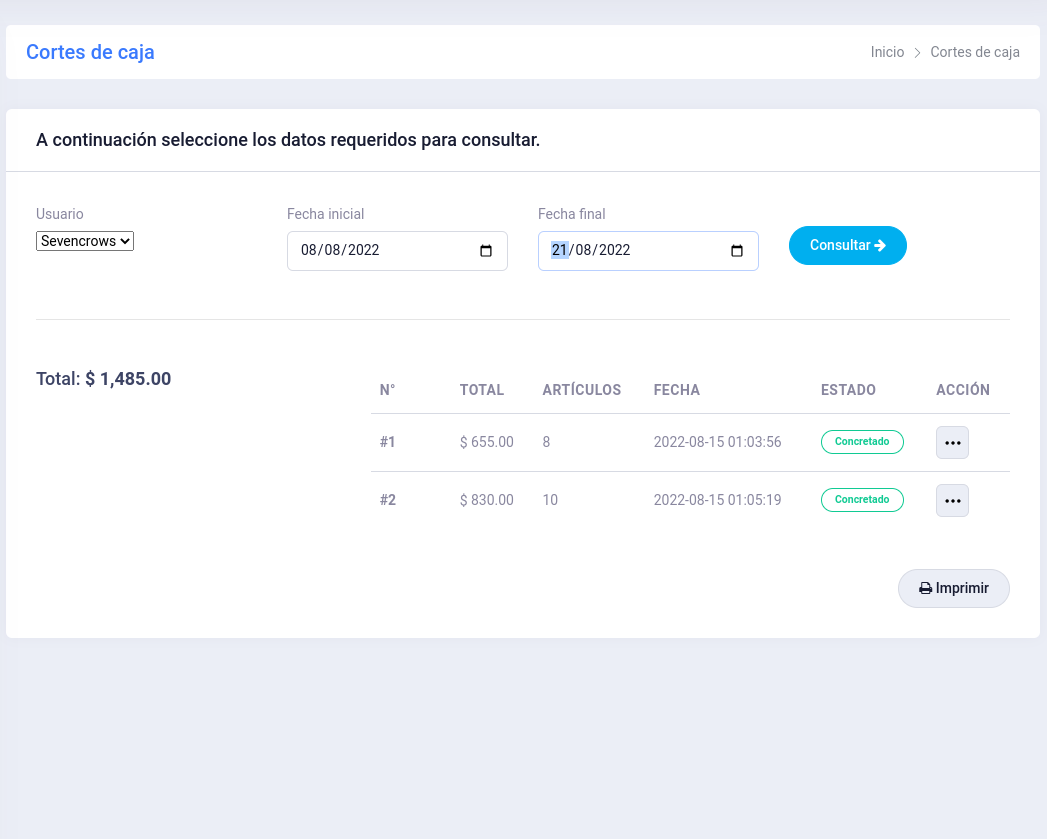This screenshot has width=1047, height=839.
Task: Open the three-dot action menu for row #1
Action: coord(952,442)
